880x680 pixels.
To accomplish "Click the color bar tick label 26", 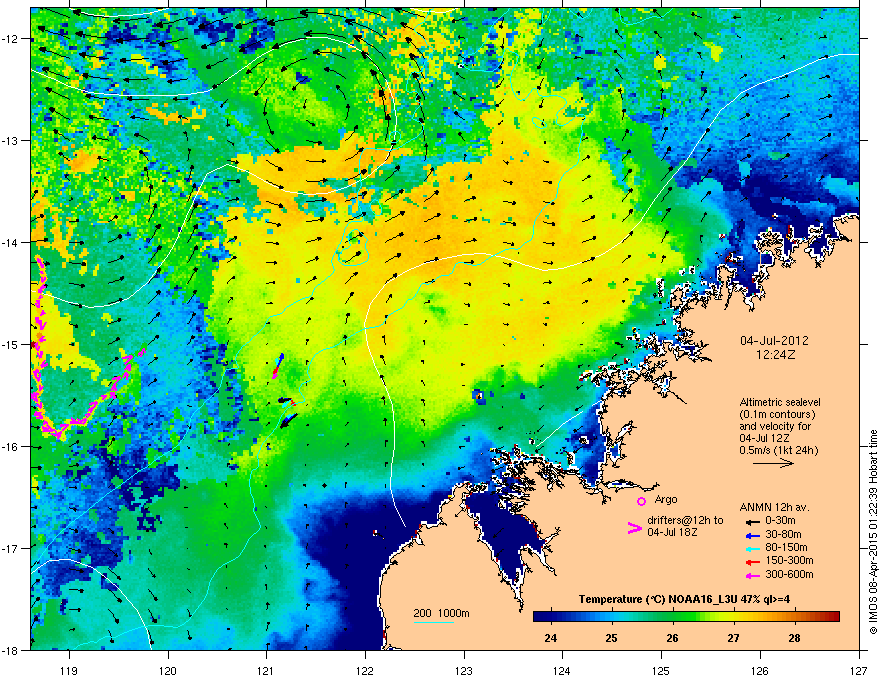I will coord(672,638).
